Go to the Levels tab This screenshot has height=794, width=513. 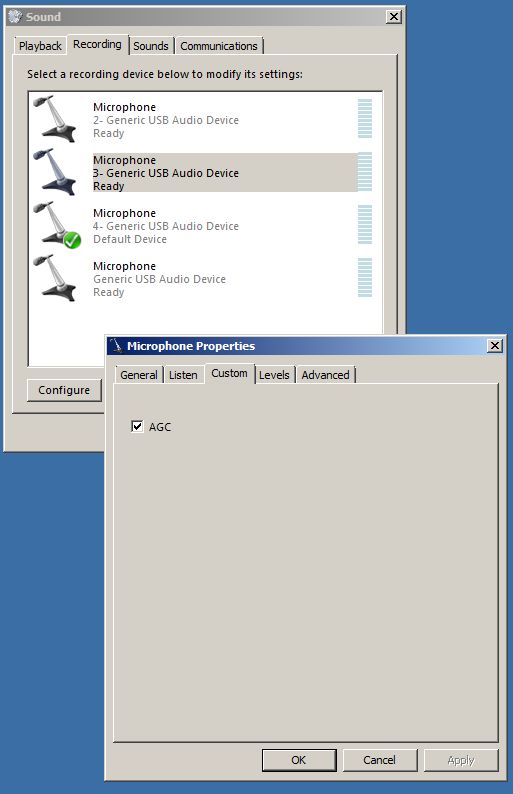[274, 375]
